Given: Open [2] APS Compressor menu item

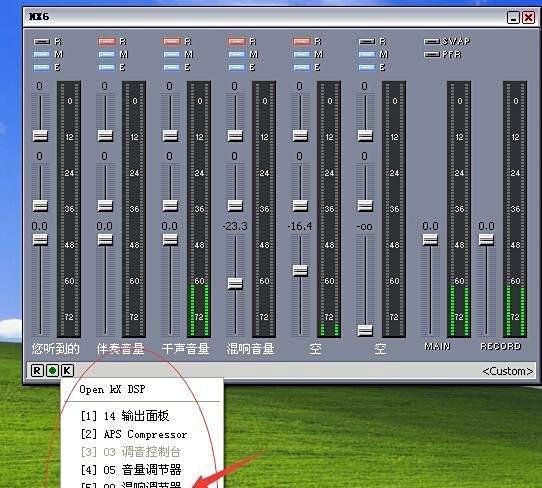Looking at the screenshot, I should point(134,434).
